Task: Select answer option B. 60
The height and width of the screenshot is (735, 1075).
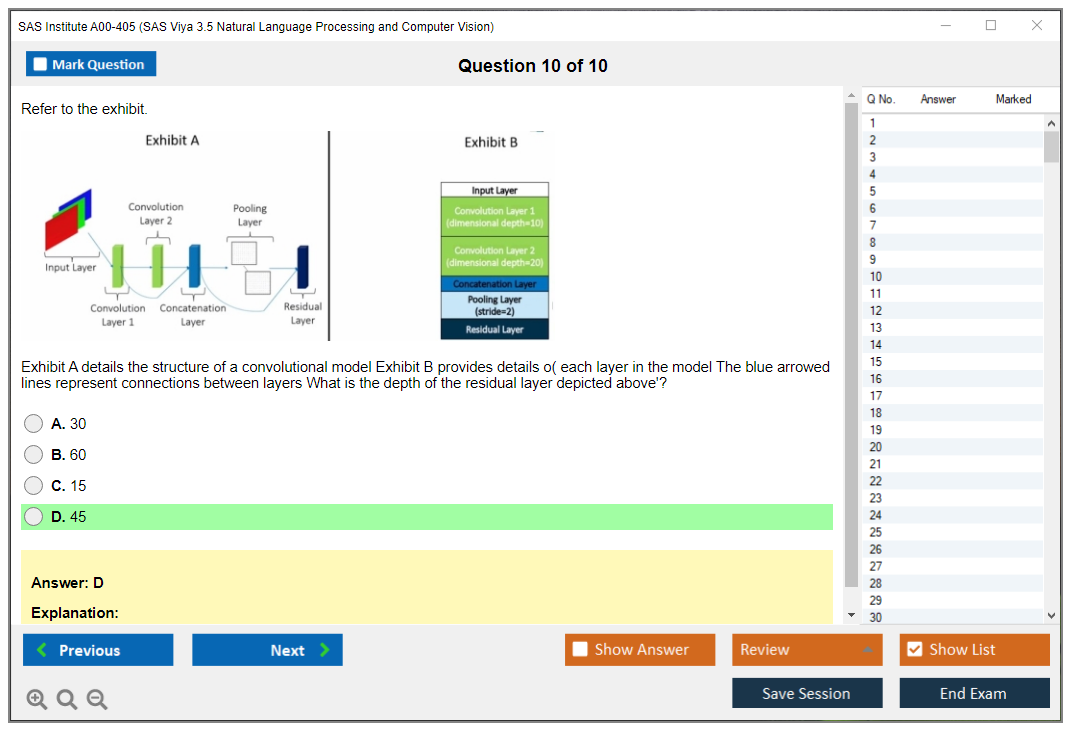Action: pyautogui.click(x=34, y=455)
